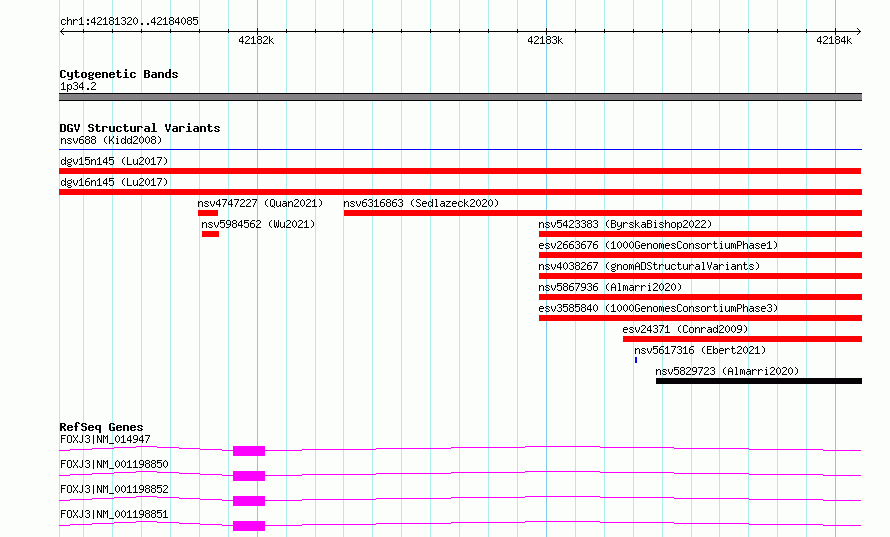Image resolution: width=890 pixels, height=537 pixels.
Task: Click the thin blue nsv688 feature line
Action: point(460,149)
